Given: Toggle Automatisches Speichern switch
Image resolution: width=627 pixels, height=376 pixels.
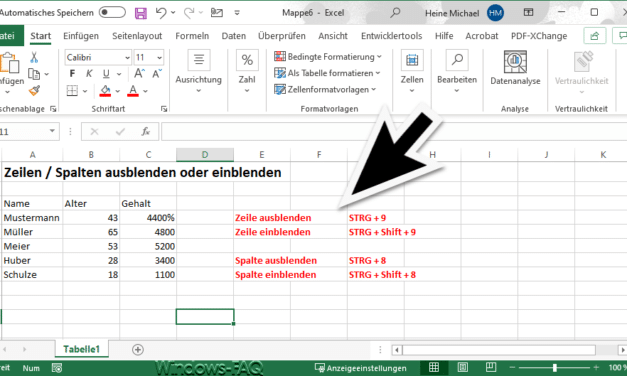Looking at the screenshot, I should [112, 12].
